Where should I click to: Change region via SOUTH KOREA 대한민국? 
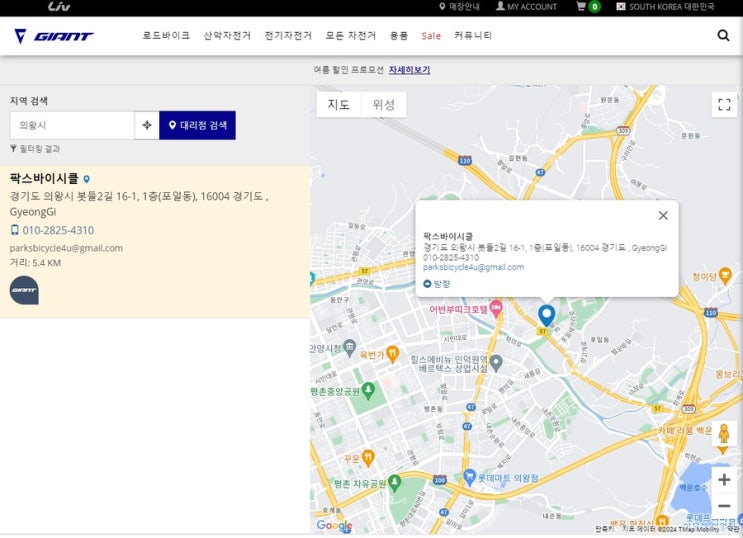coord(665,7)
